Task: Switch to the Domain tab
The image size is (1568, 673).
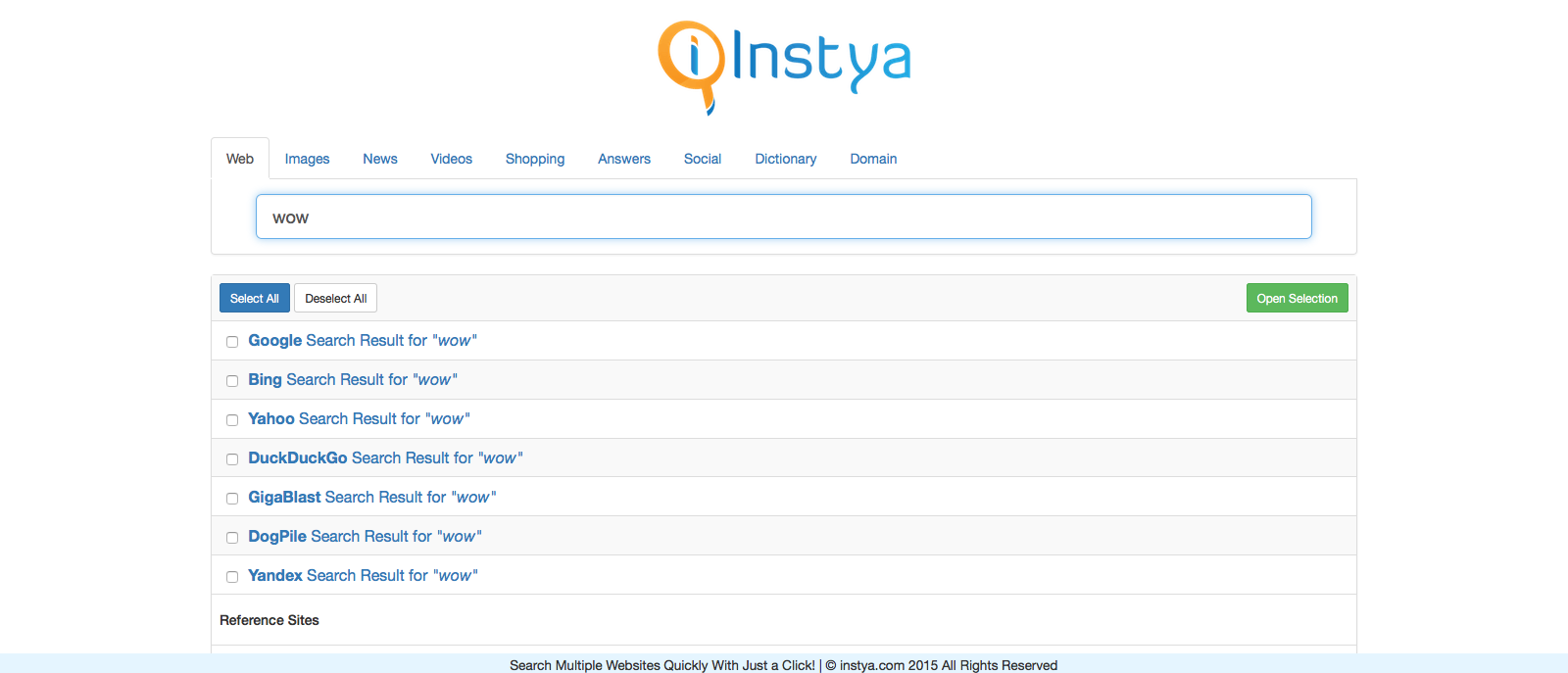Action: pos(873,159)
